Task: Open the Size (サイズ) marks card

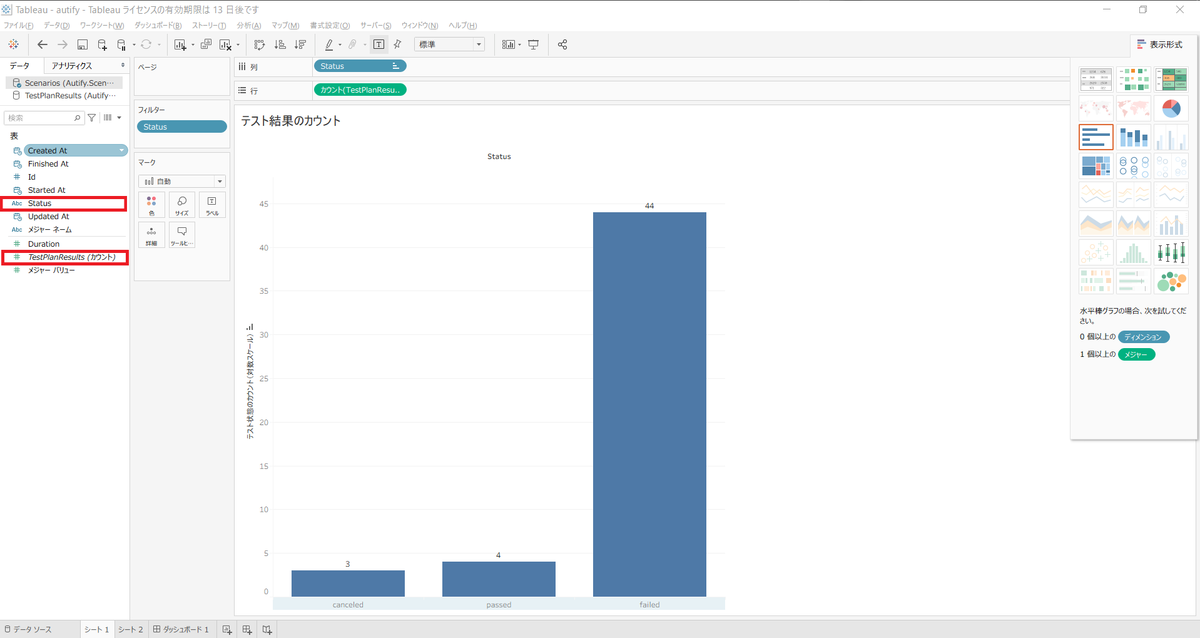Action: (x=182, y=205)
